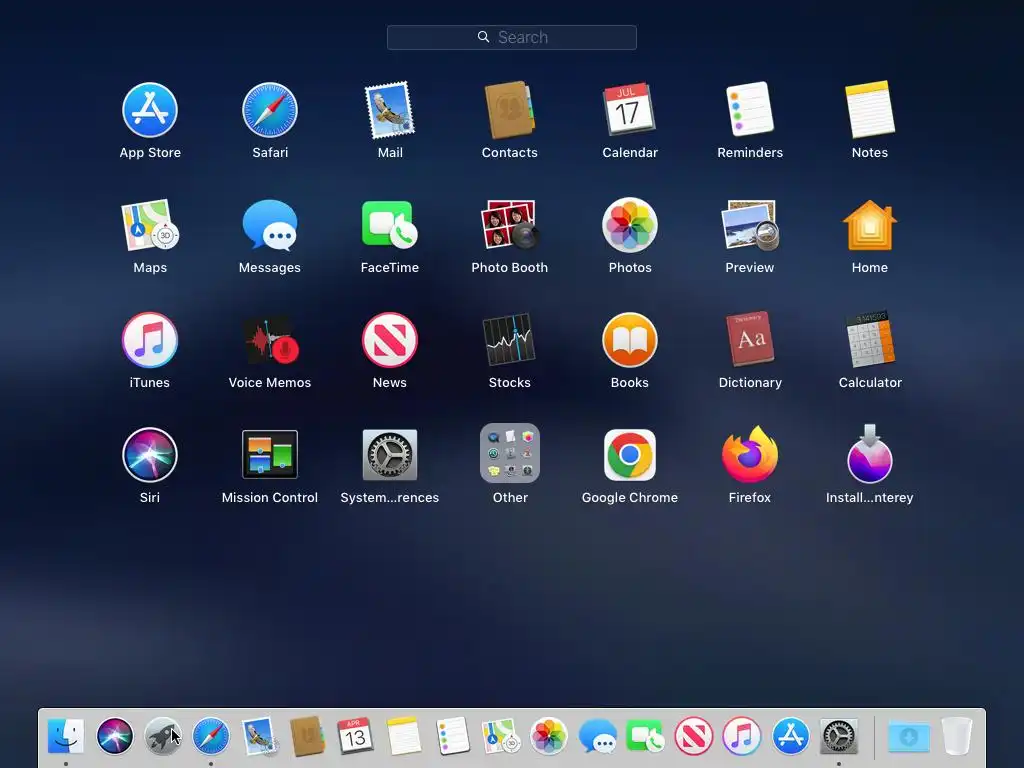Screen dimensions: 1024x768
Task: Open Messages in Launchpad grid
Action: click(270, 225)
